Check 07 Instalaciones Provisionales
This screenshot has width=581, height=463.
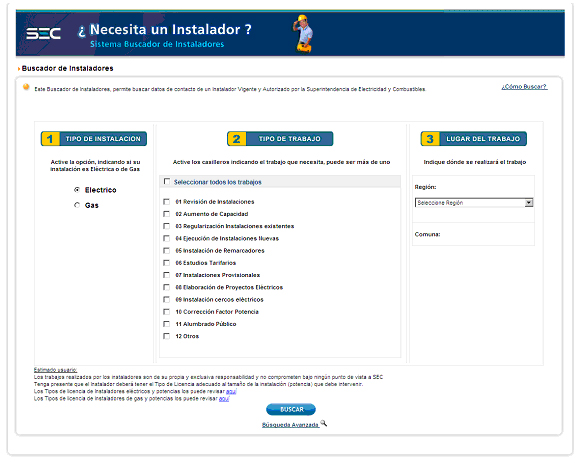(166, 275)
